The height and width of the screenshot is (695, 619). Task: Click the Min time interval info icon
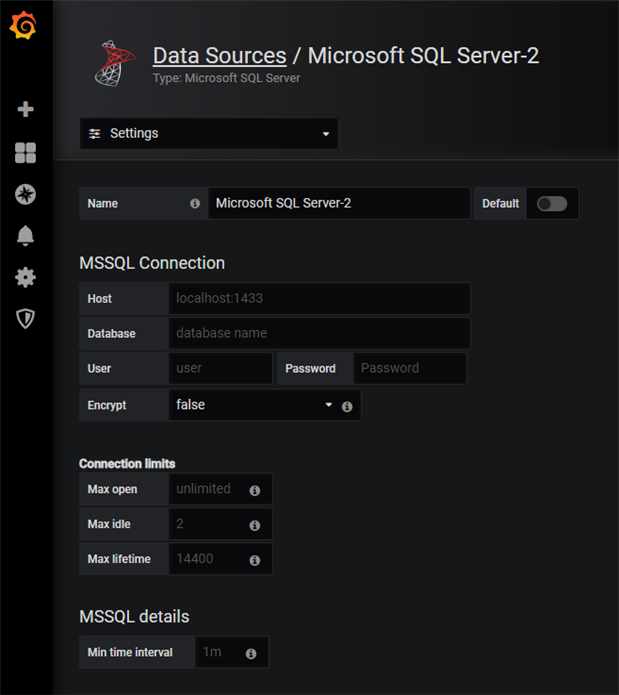251,653
